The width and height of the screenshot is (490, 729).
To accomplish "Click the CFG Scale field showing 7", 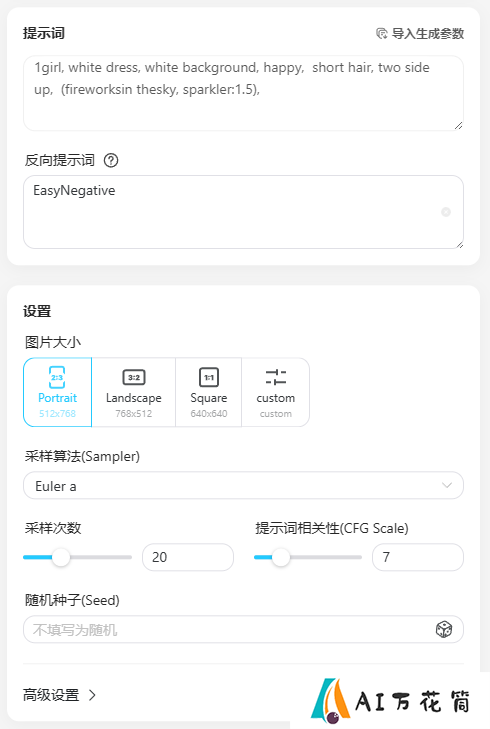I will point(418,557).
